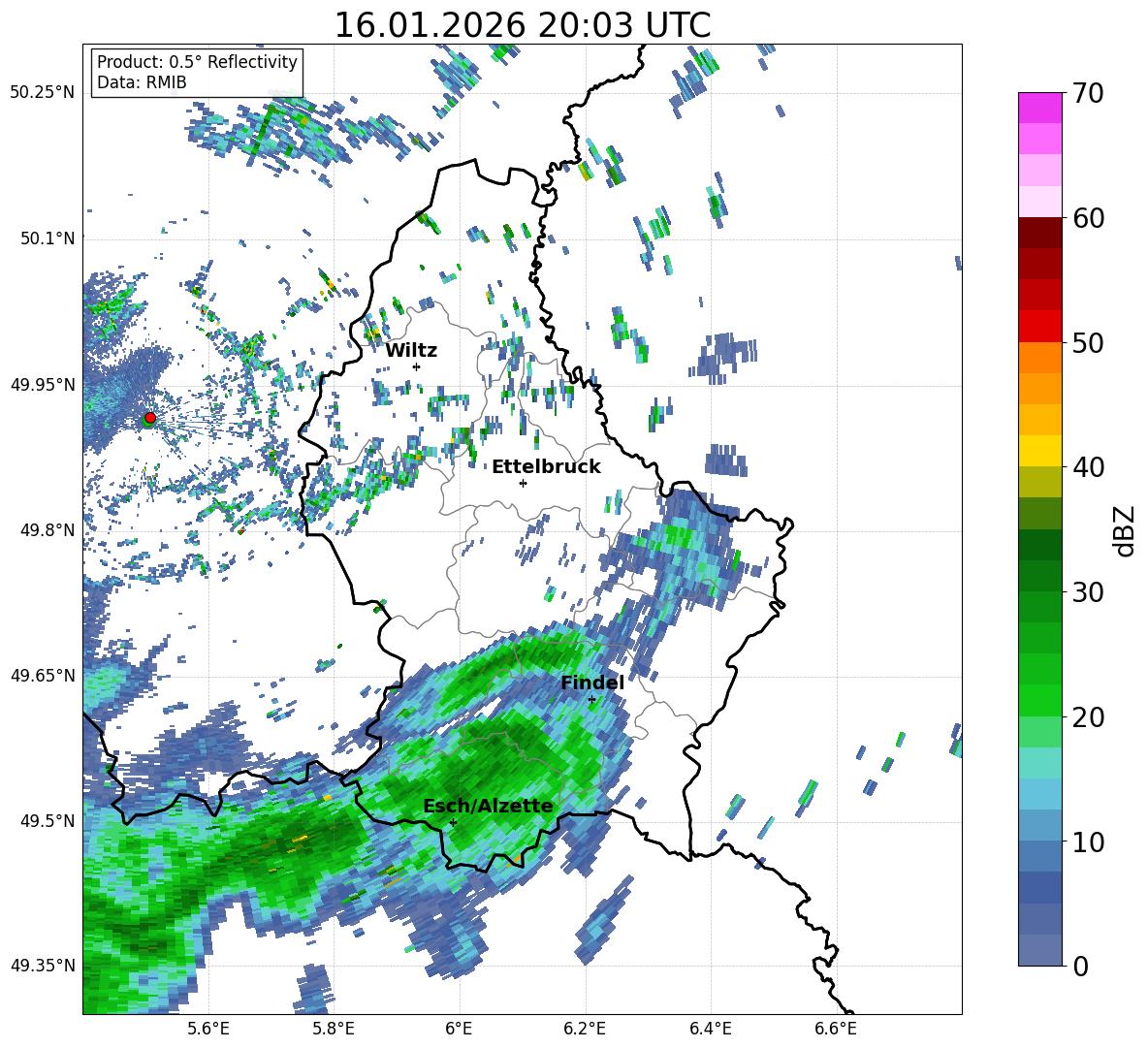The width and height of the screenshot is (1148, 1048).
Task: Click the colorbar 70 tick label
Action: pos(1088,93)
